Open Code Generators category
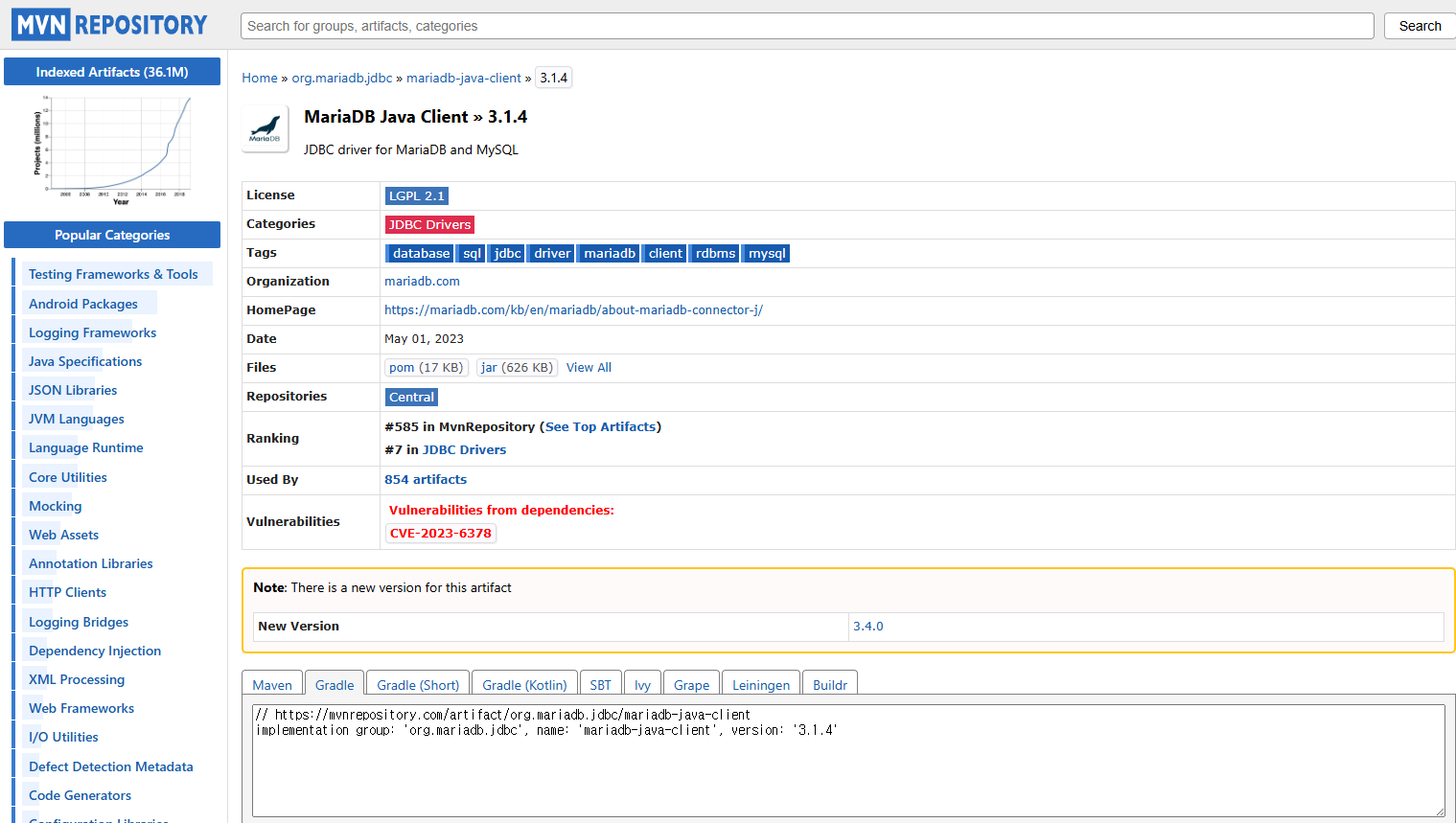 pyautogui.click(x=81, y=795)
